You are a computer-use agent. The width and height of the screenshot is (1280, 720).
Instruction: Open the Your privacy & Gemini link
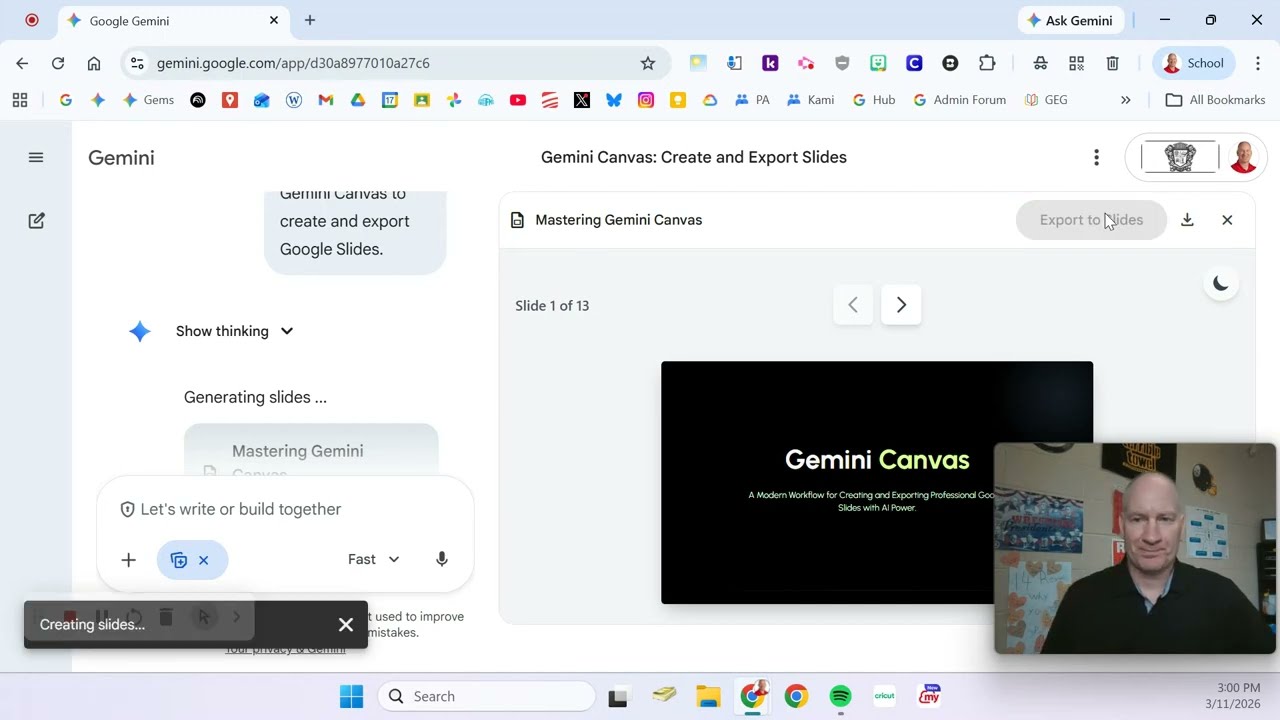click(x=285, y=648)
